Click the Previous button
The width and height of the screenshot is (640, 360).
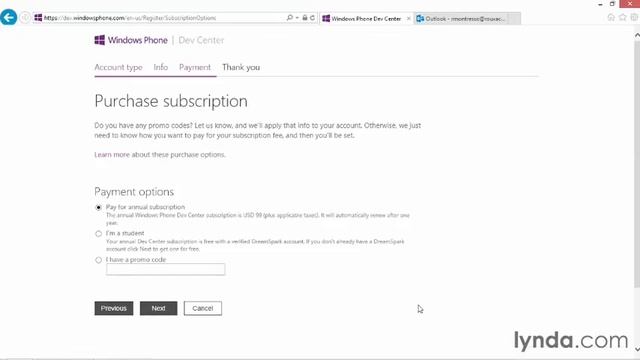coord(114,308)
